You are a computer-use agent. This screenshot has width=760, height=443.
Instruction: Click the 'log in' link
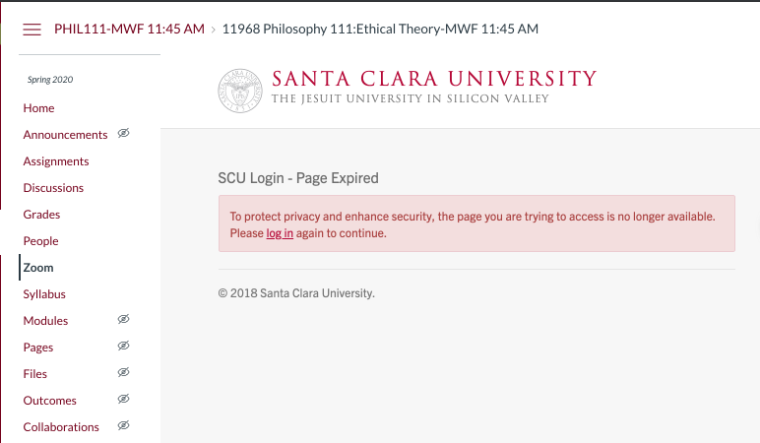point(279,233)
